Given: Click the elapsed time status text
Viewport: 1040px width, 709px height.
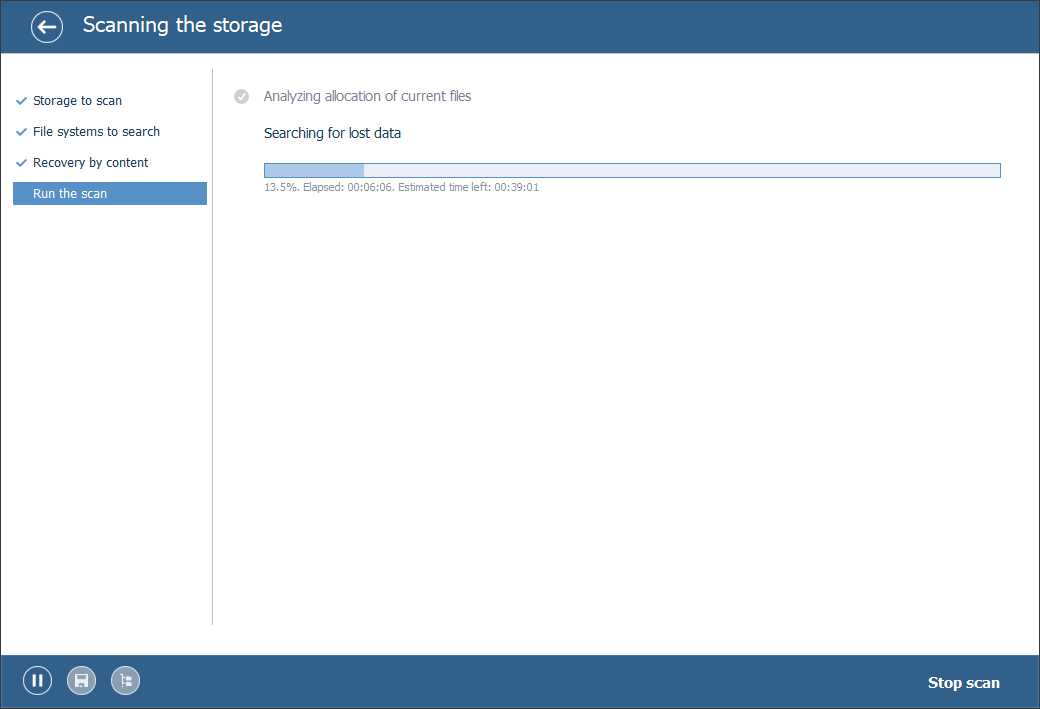Looking at the screenshot, I should (401, 188).
